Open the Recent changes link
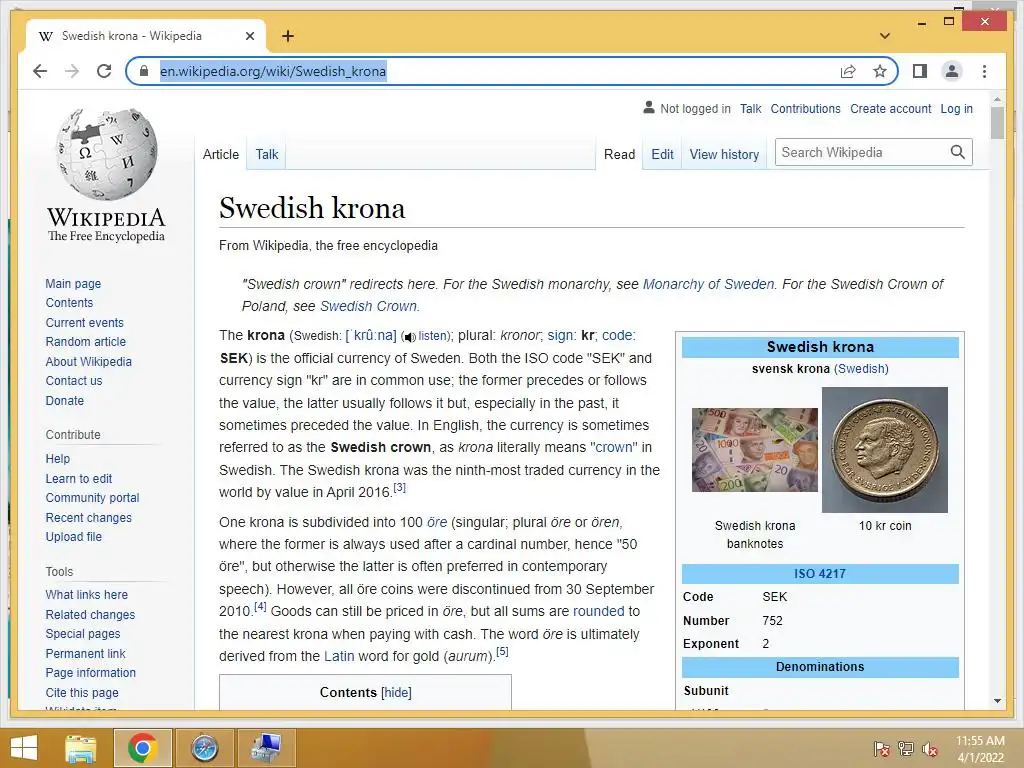 point(88,517)
